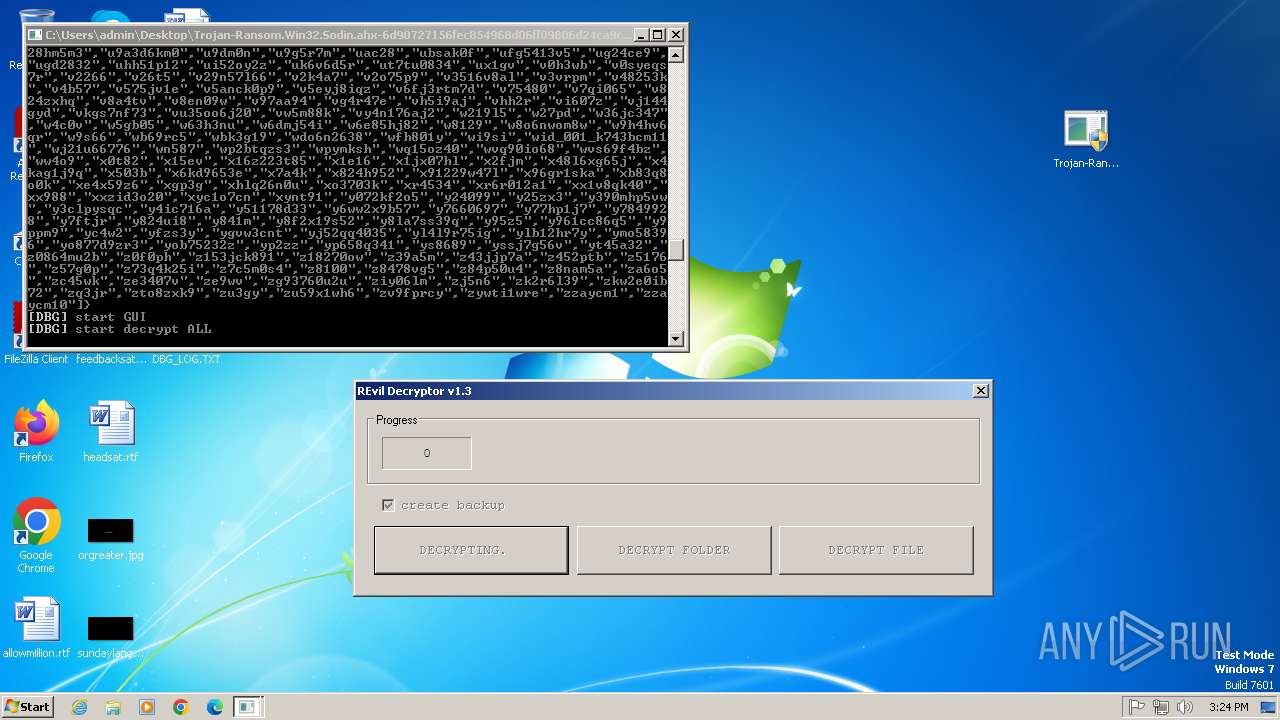This screenshot has width=1280, height=720.
Task: Click the Start button
Action: pos(27,706)
